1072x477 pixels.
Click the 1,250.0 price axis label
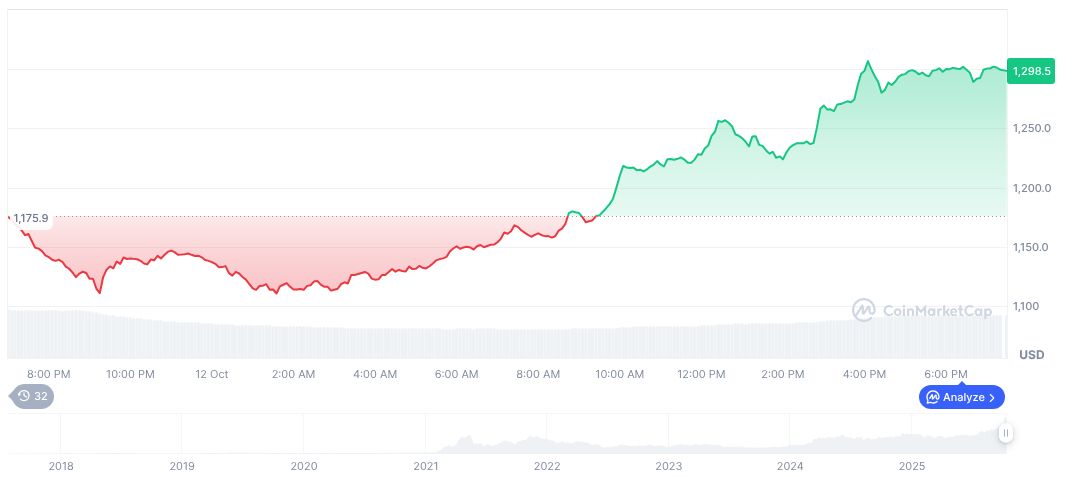point(1032,129)
